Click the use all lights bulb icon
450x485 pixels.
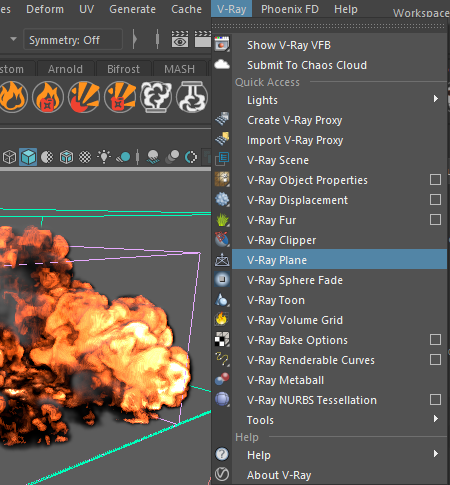pyautogui.click(x=104, y=157)
